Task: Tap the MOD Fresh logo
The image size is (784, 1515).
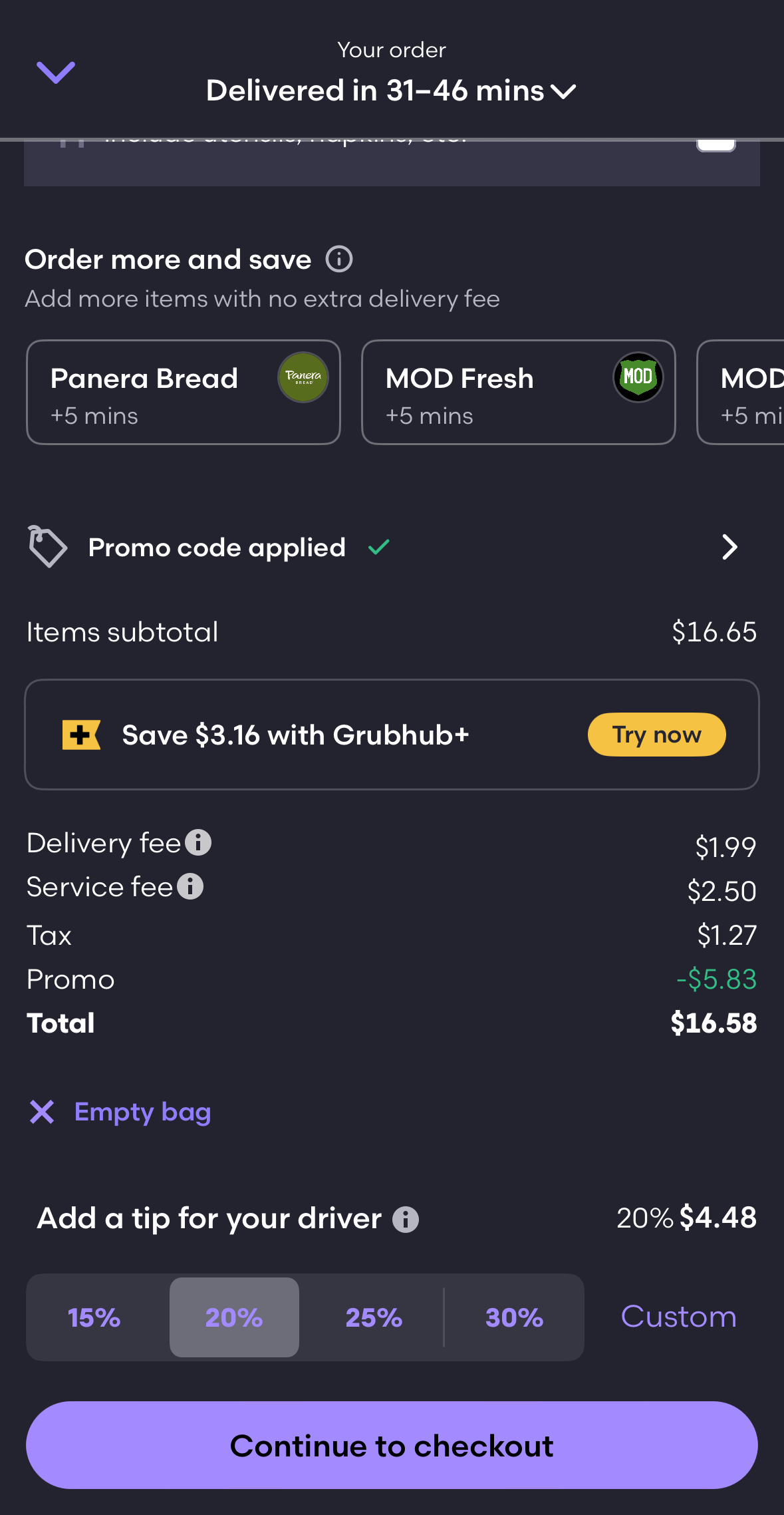Action: pos(638,377)
